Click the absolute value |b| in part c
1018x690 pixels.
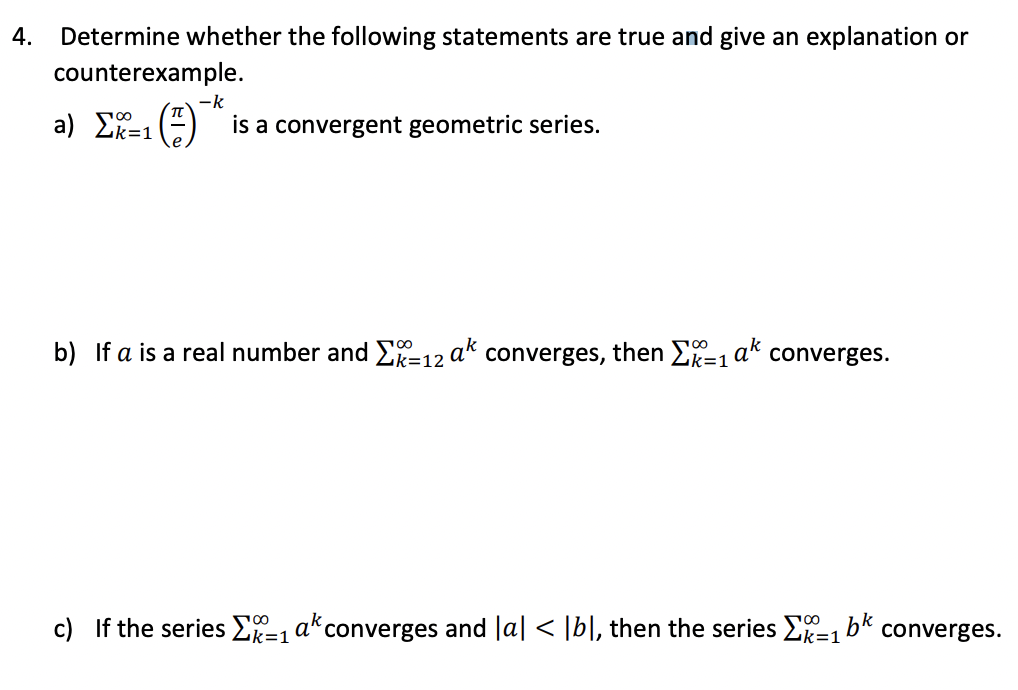[578, 628]
